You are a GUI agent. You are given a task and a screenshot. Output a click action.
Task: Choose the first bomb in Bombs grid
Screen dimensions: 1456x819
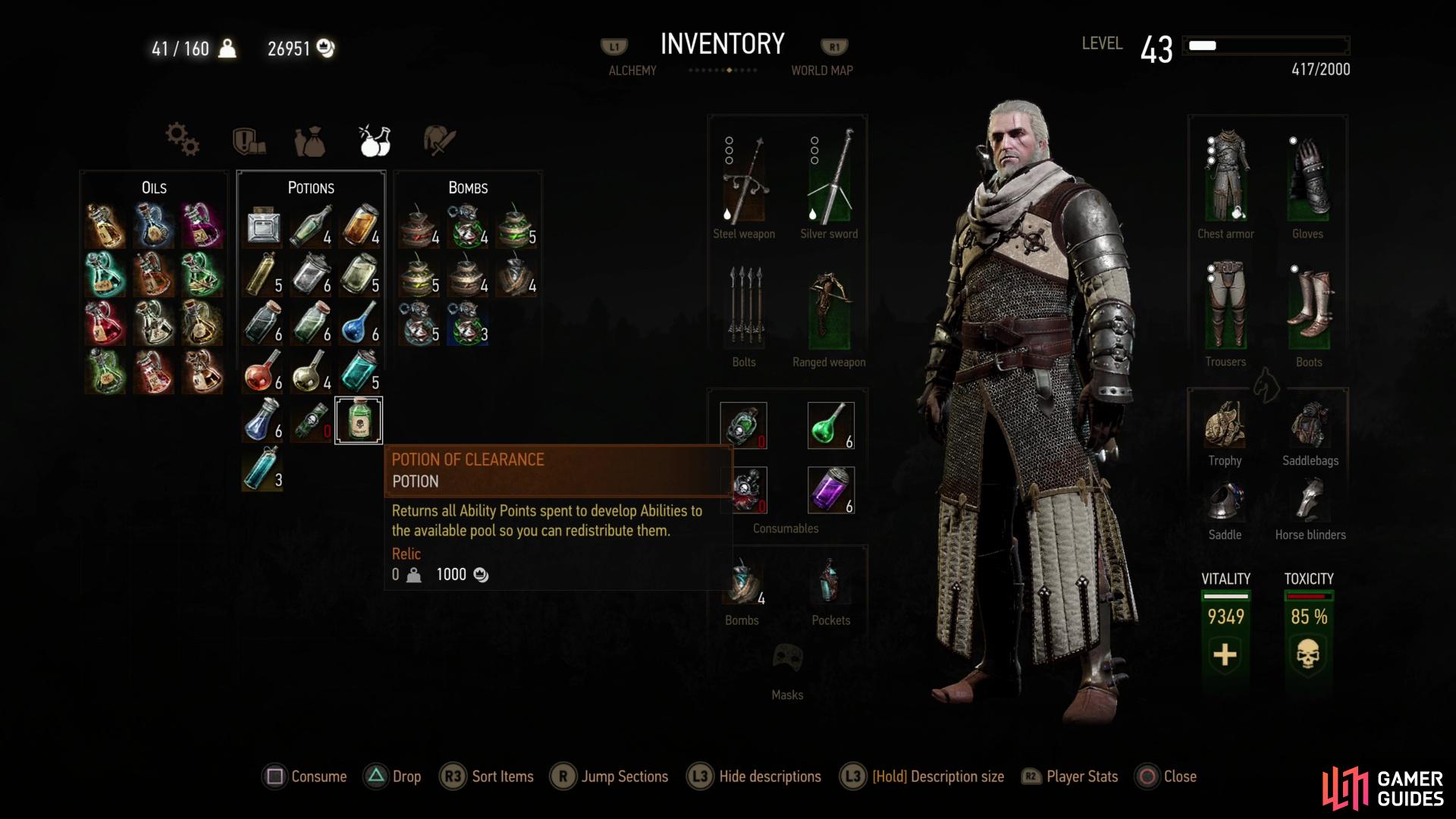(419, 226)
